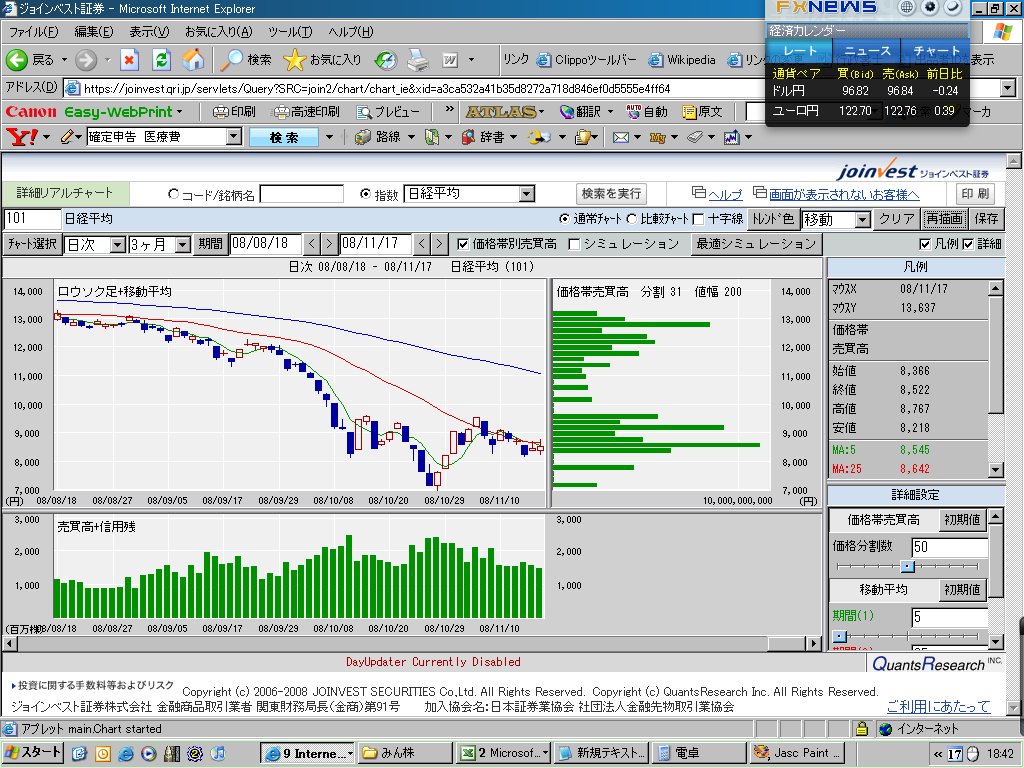Click the browser Home icon

[x=193, y=60]
